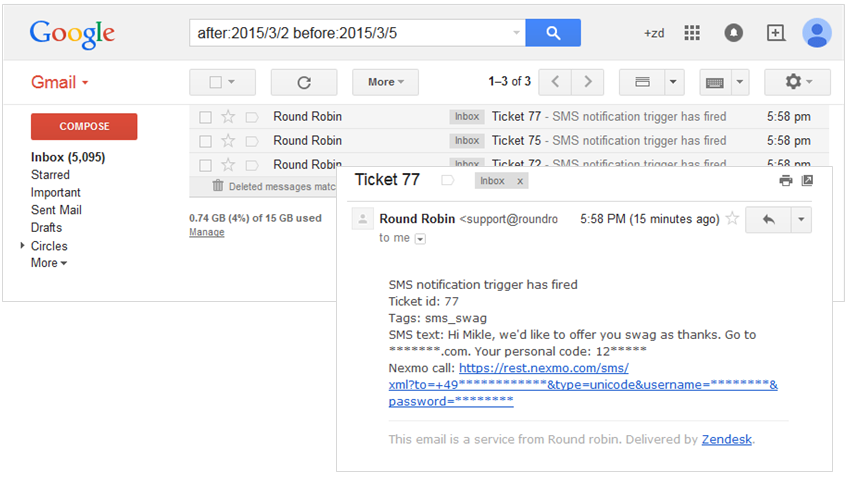Expand the Circles label list
The image size is (847, 478).
(23, 246)
